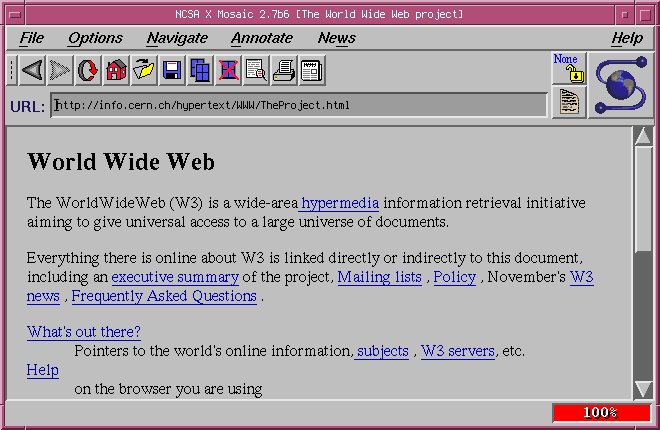Open the subjects link
The image size is (660, 430).
tap(383, 351)
